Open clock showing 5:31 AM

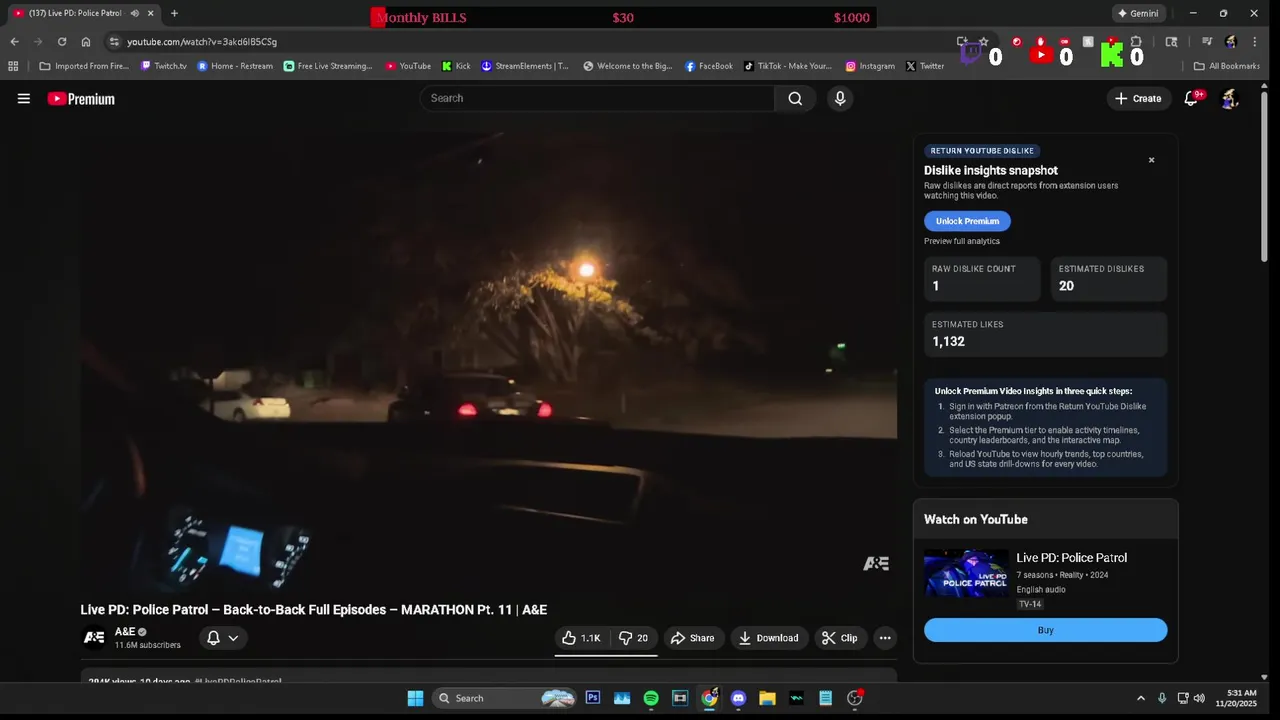tap(1235, 698)
